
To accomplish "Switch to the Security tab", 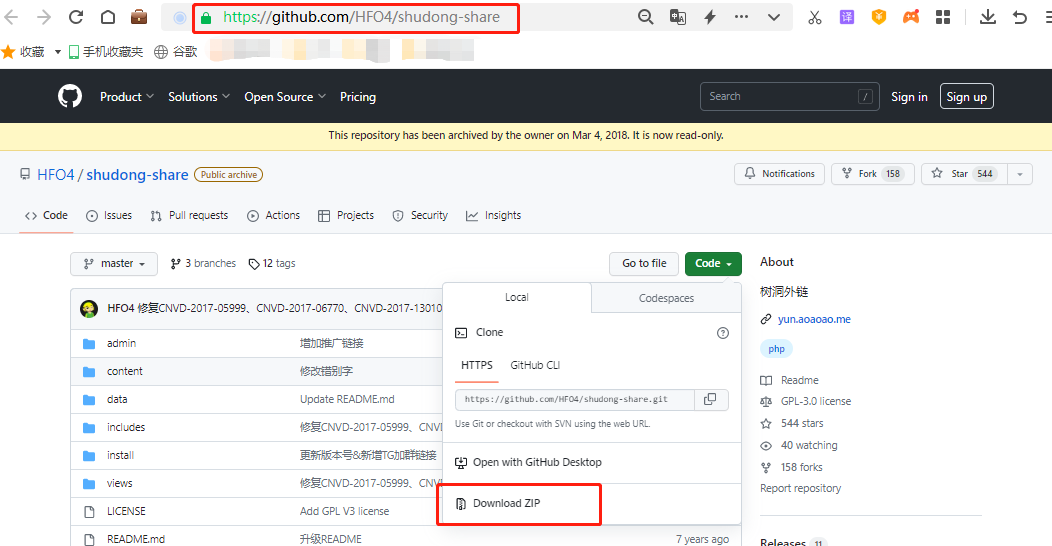I will click(420, 215).
